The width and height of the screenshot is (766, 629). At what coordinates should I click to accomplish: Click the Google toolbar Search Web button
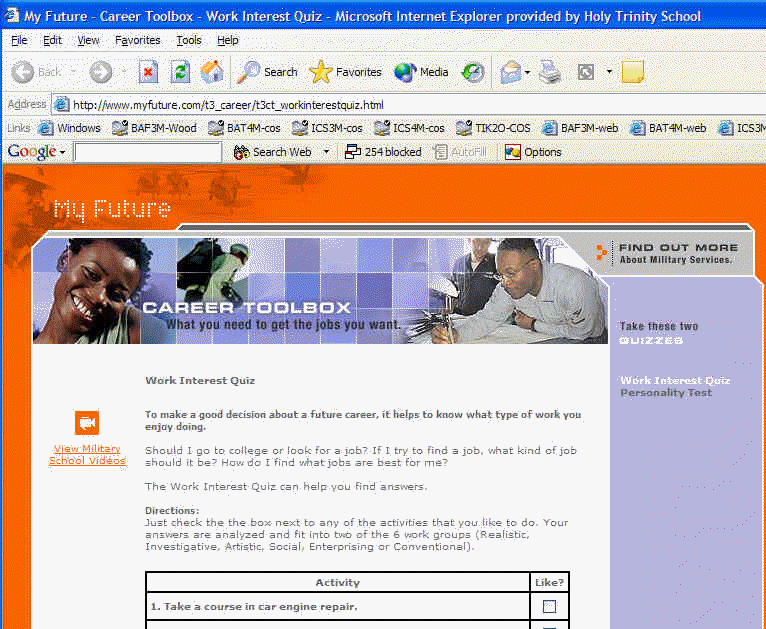(x=273, y=152)
